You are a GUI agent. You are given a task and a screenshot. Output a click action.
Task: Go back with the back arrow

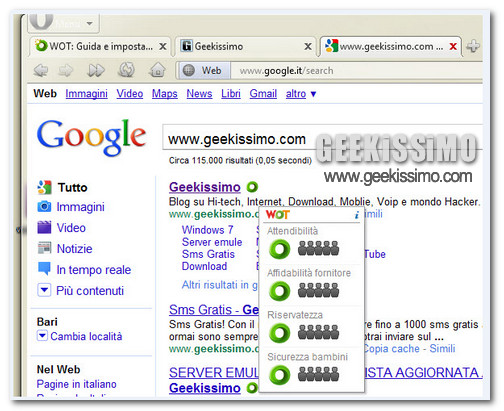pyautogui.click(x=41, y=70)
